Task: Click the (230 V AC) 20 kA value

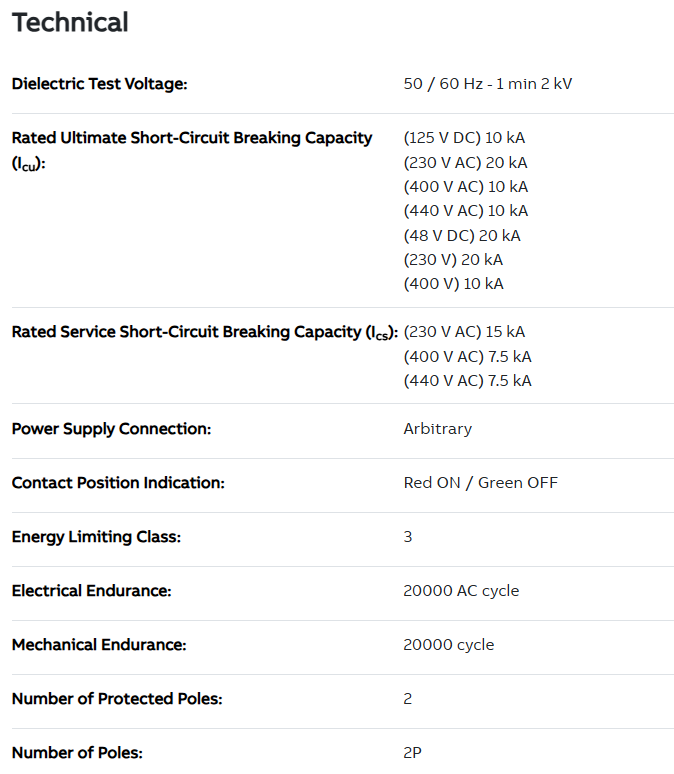Action: (465, 162)
